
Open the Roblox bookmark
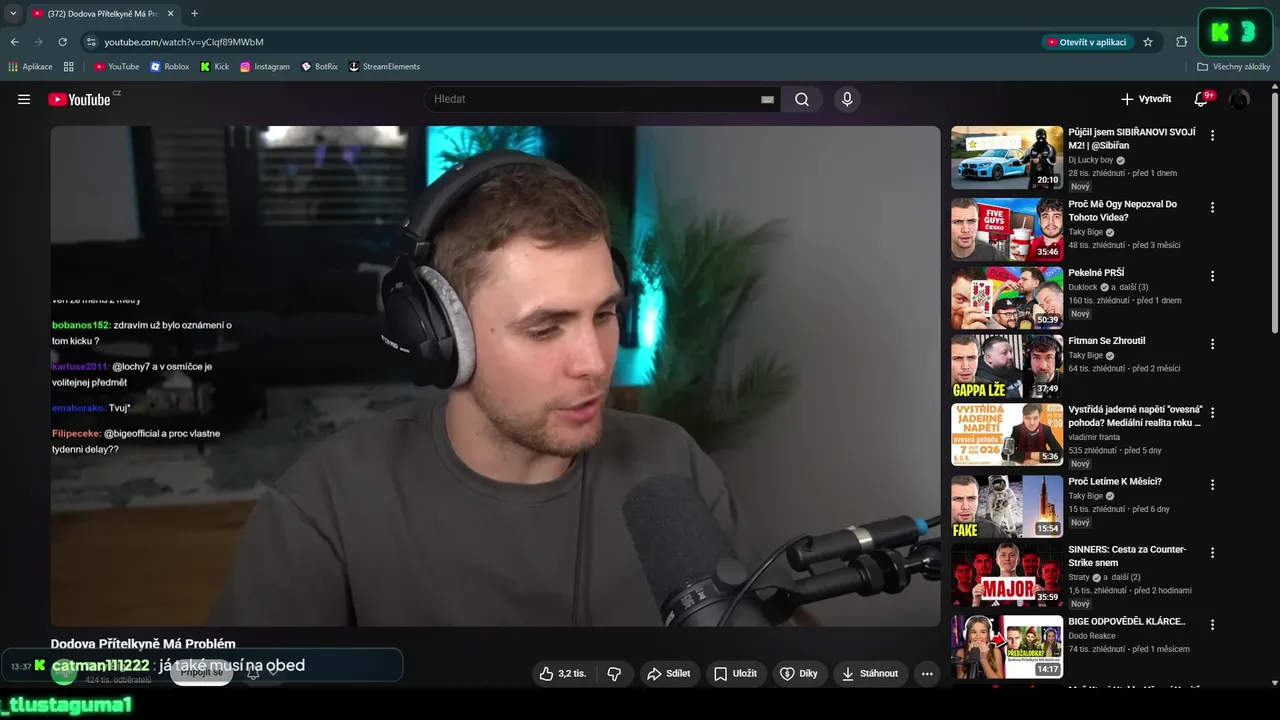pos(170,67)
